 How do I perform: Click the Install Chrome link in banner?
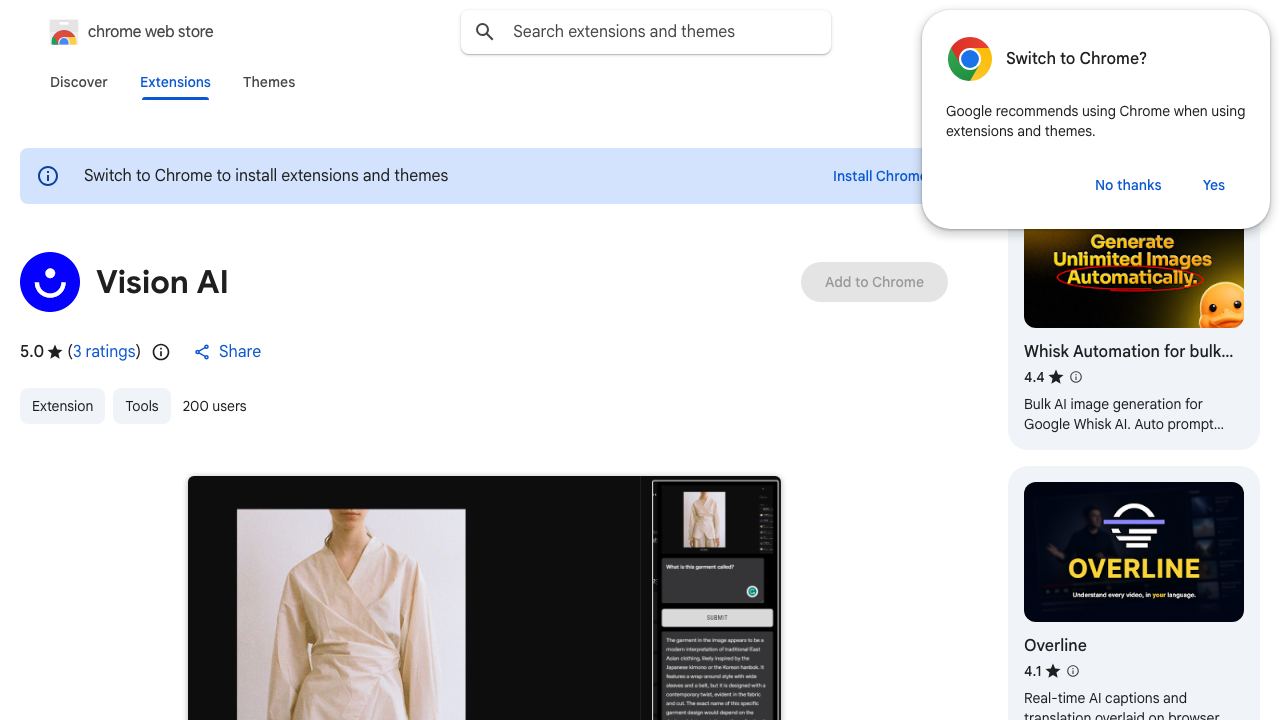pyautogui.click(x=878, y=176)
